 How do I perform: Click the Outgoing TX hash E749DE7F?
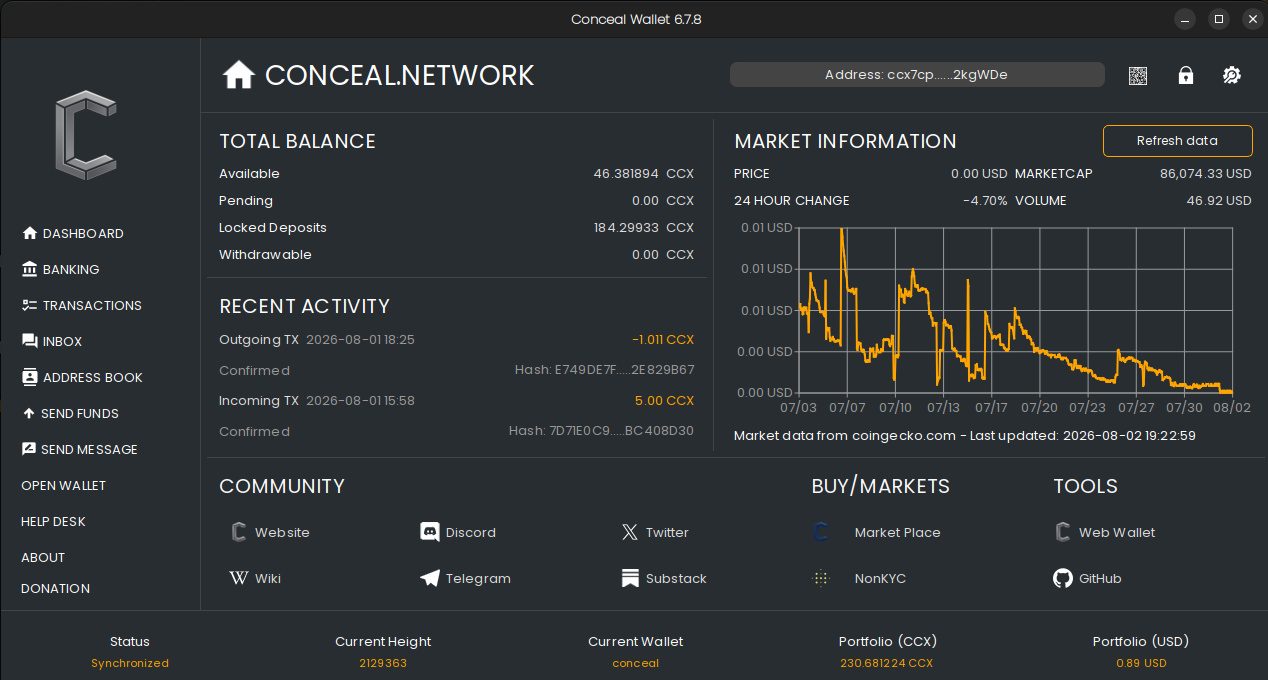coord(604,370)
